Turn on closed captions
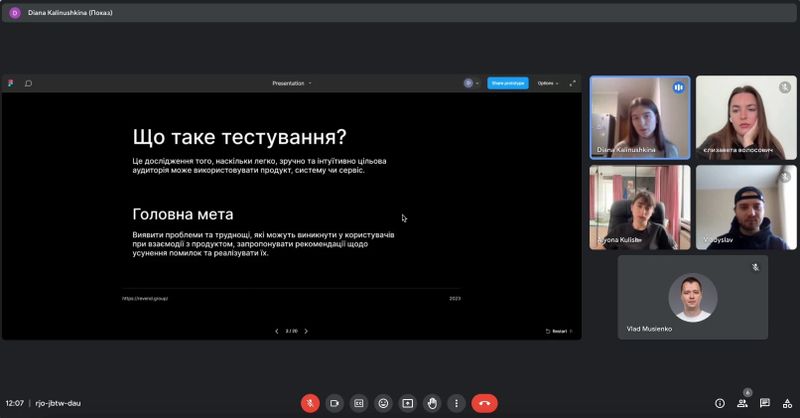Image resolution: width=800 pixels, height=418 pixels. pyautogui.click(x=359, y=403)
